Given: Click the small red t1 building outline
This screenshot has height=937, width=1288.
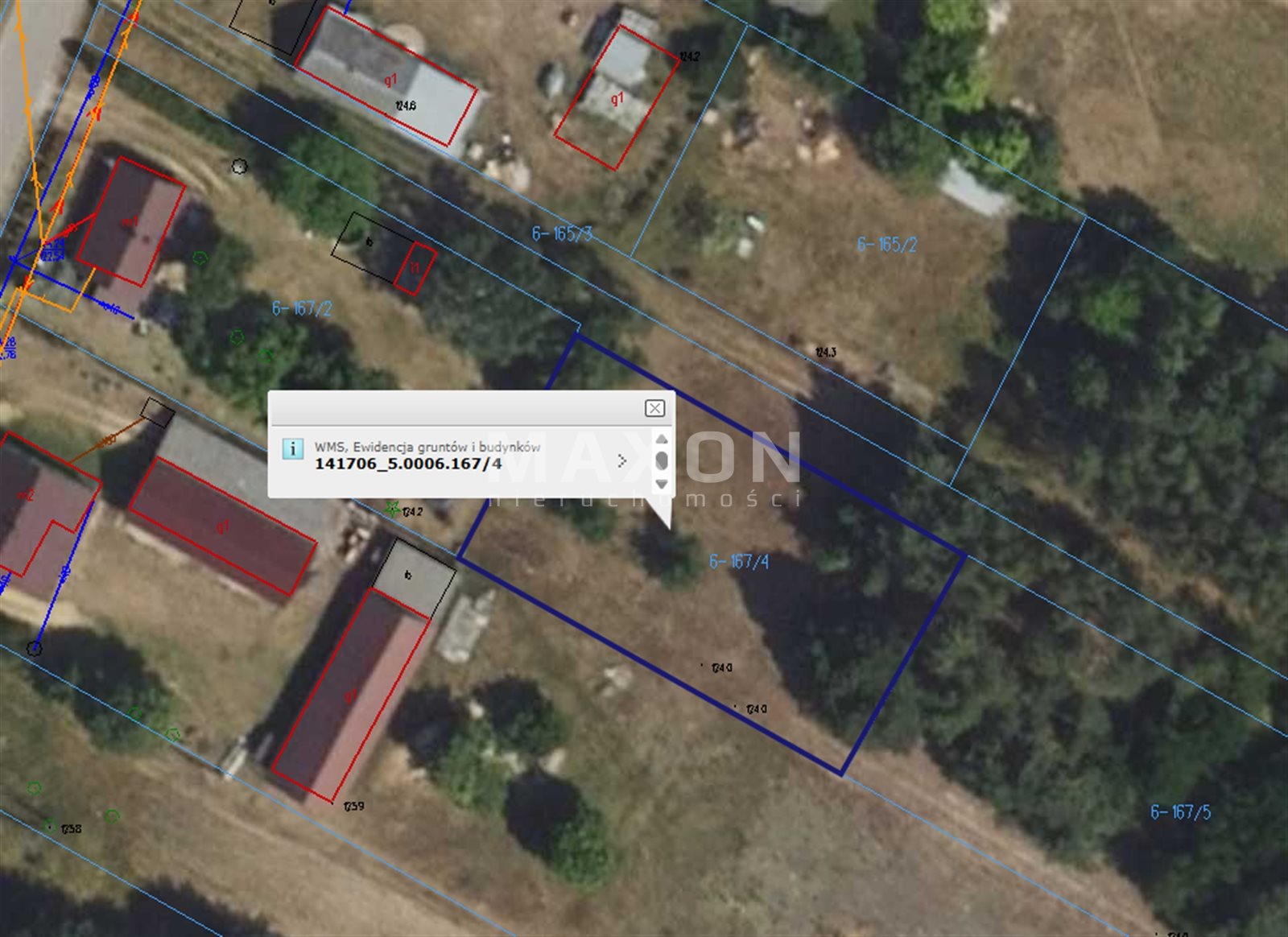Looking at the screenshot, I should point(415,269).
